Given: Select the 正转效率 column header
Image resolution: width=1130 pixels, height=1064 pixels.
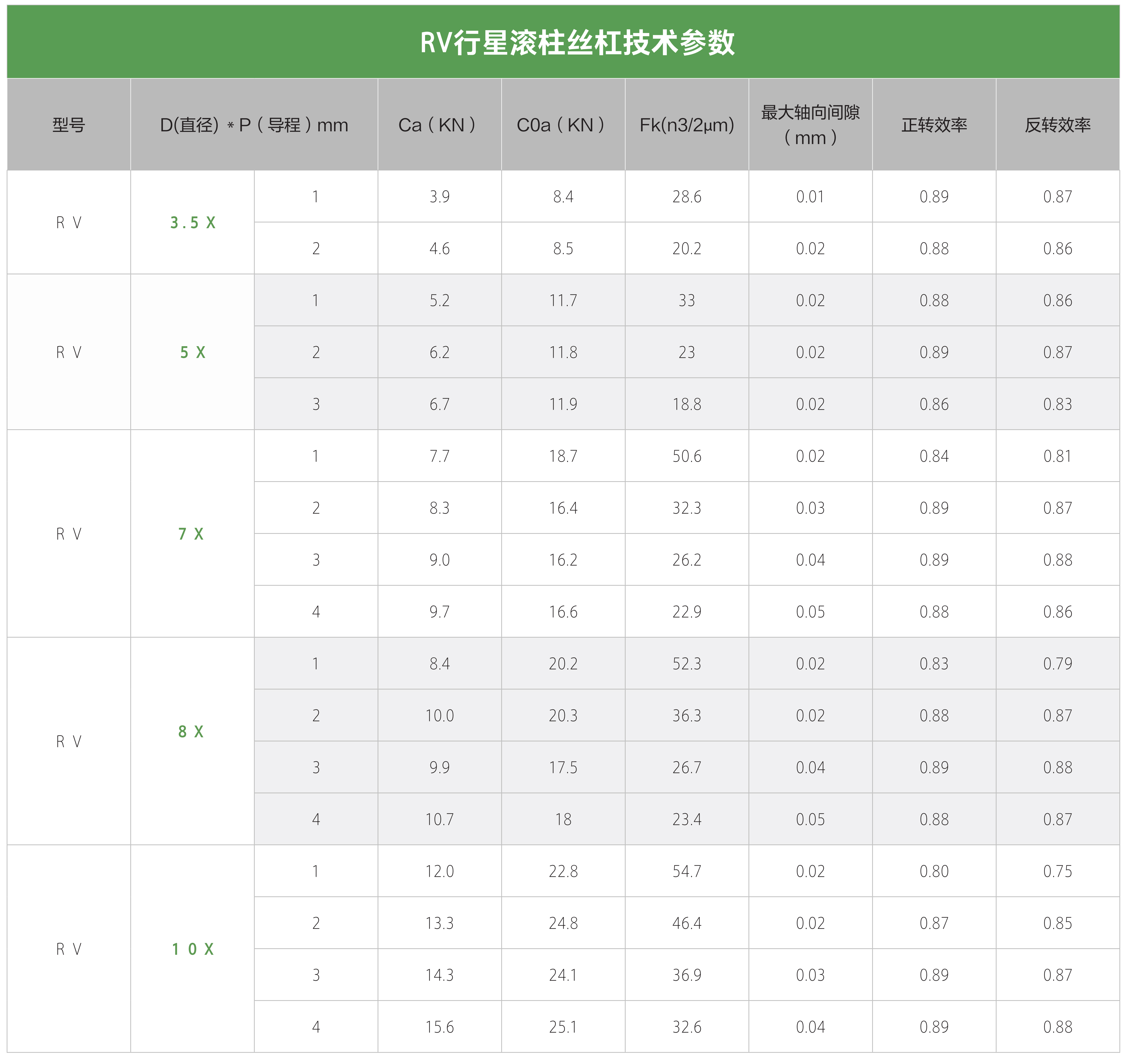Looking at the screenshot, I should [934, 125].
